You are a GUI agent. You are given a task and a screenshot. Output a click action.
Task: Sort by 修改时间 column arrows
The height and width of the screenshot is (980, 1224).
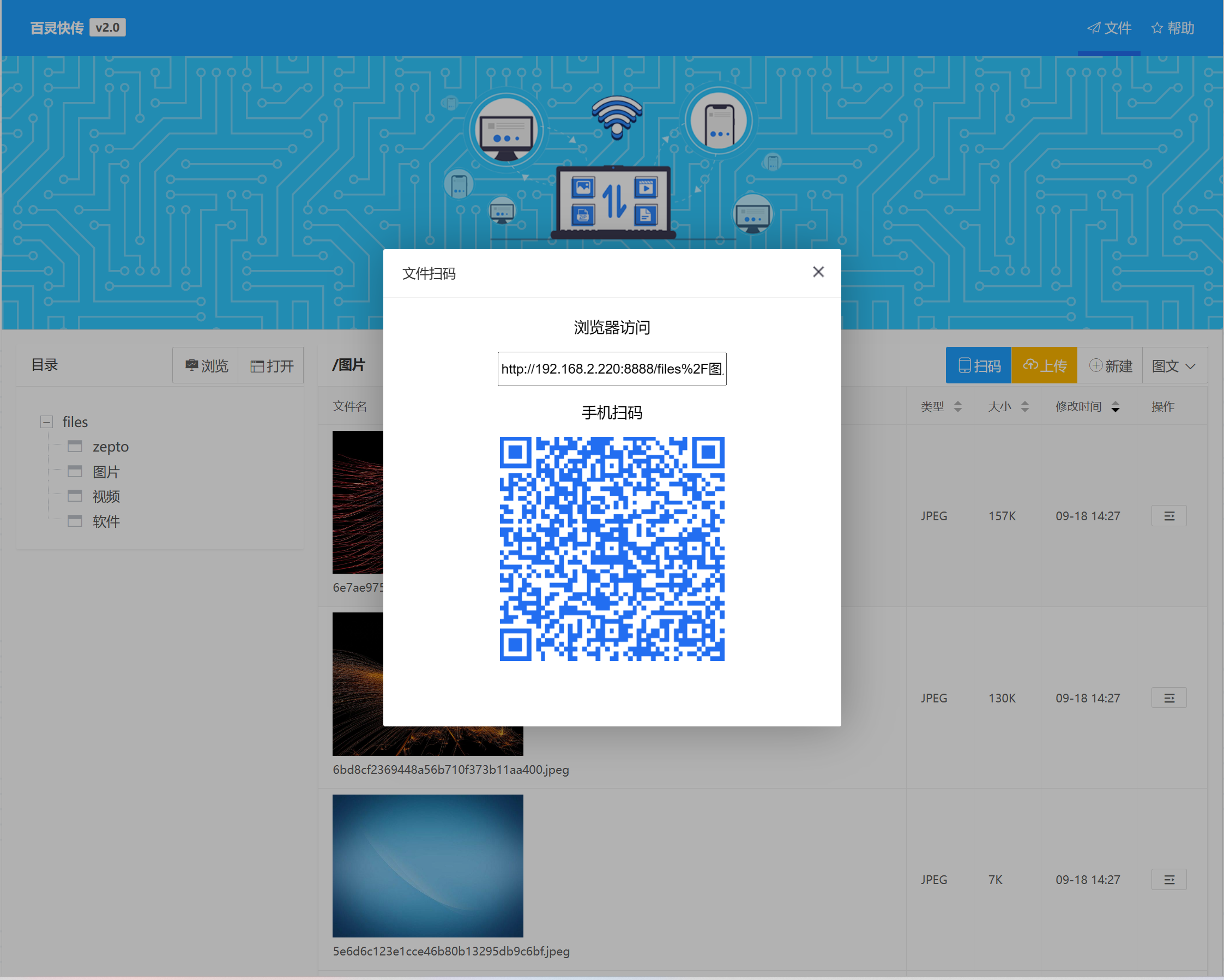1115,406
